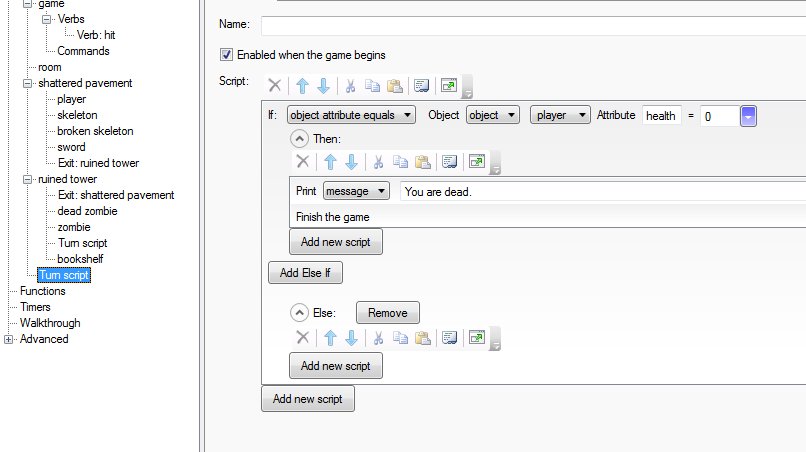
Task: Click pop-out editor icon in Else toolbar
Action: (476, 338)
